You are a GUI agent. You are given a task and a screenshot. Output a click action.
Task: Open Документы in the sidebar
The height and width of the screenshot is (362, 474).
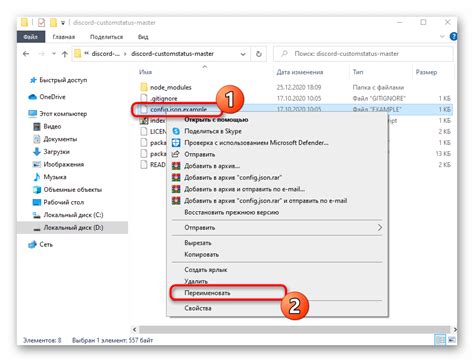(x=60, y=139)
